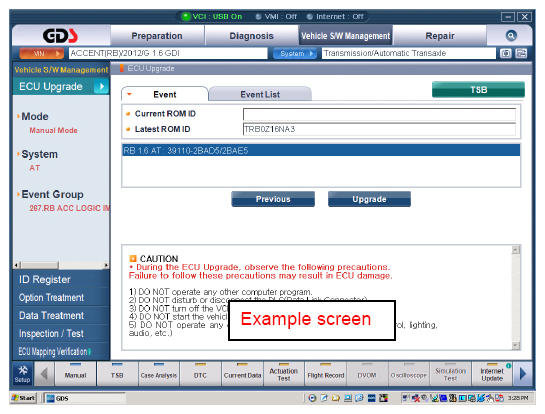Open the Current Data tool
The height and width of the screenshot is (414, 545).
pos(242,374)
